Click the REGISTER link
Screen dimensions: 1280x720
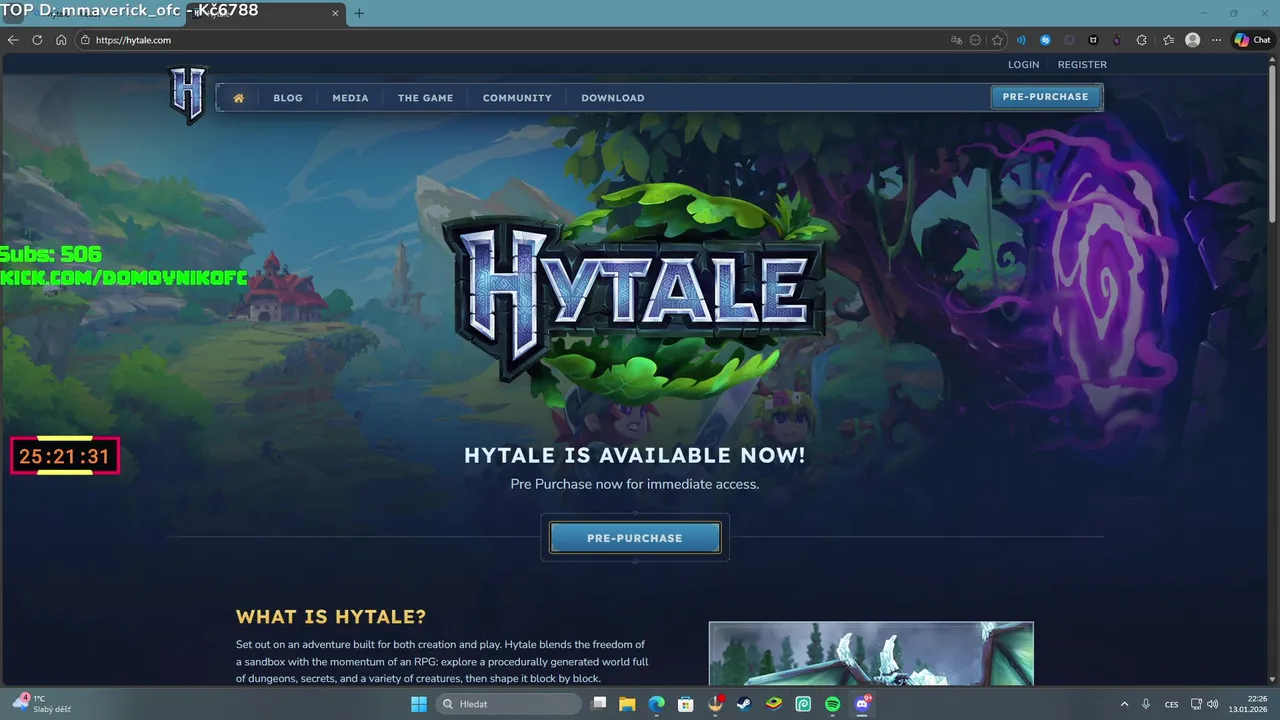point(1082,65)
